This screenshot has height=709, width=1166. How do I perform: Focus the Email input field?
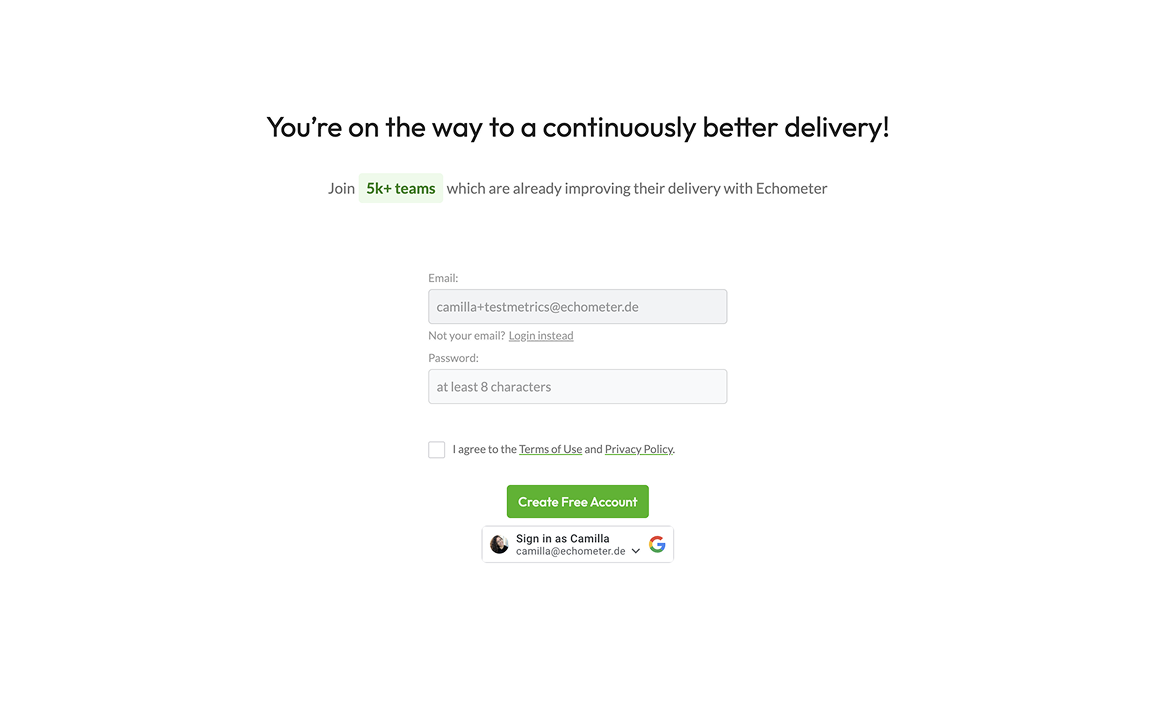pos(577,307)
